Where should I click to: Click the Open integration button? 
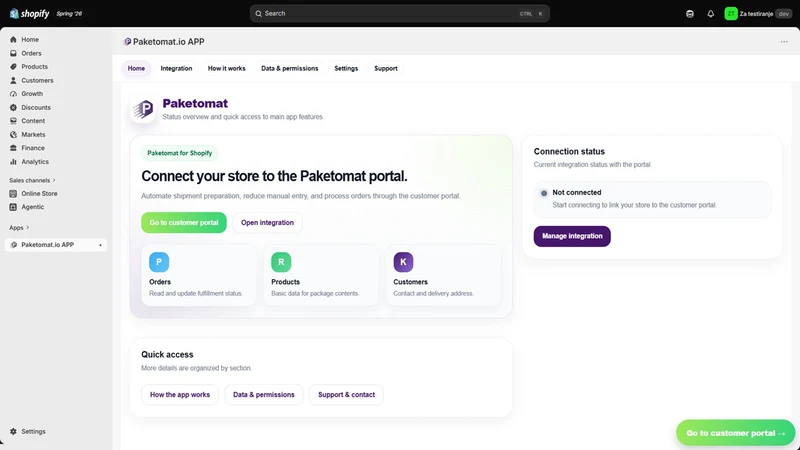(x=267, y=222)
